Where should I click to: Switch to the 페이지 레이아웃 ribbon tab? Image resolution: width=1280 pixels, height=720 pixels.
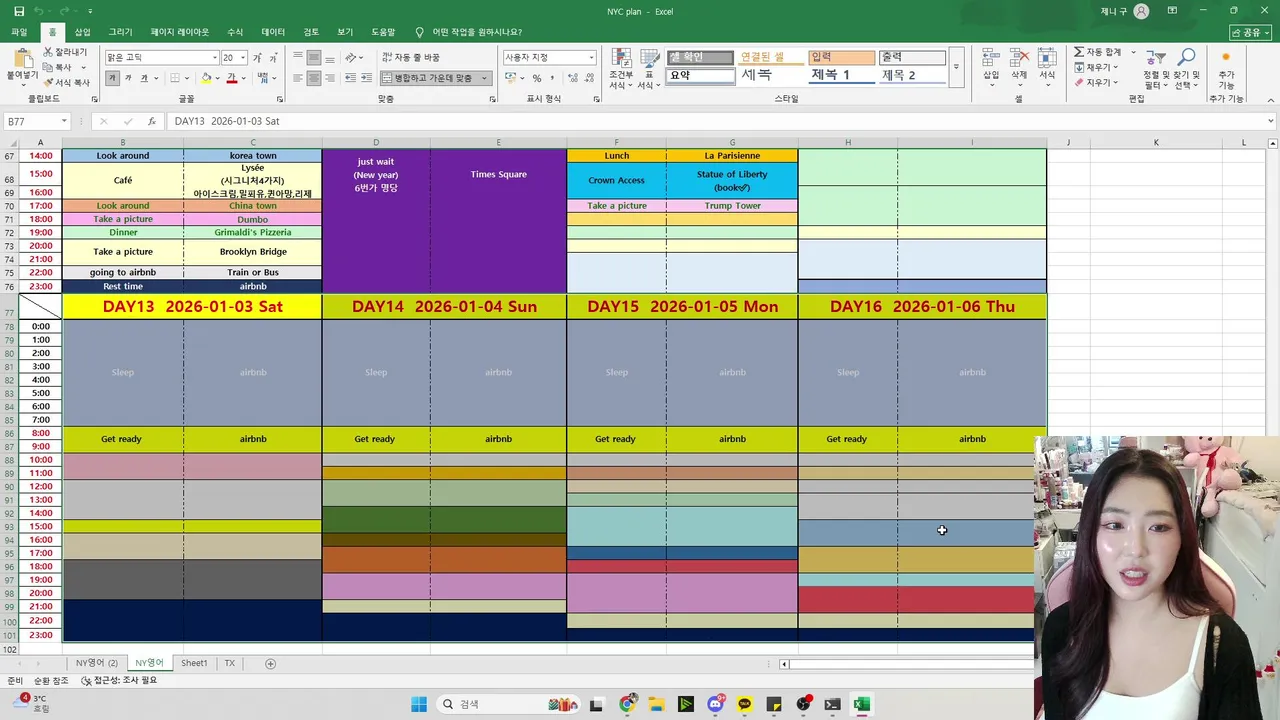[x=180, y=32]
